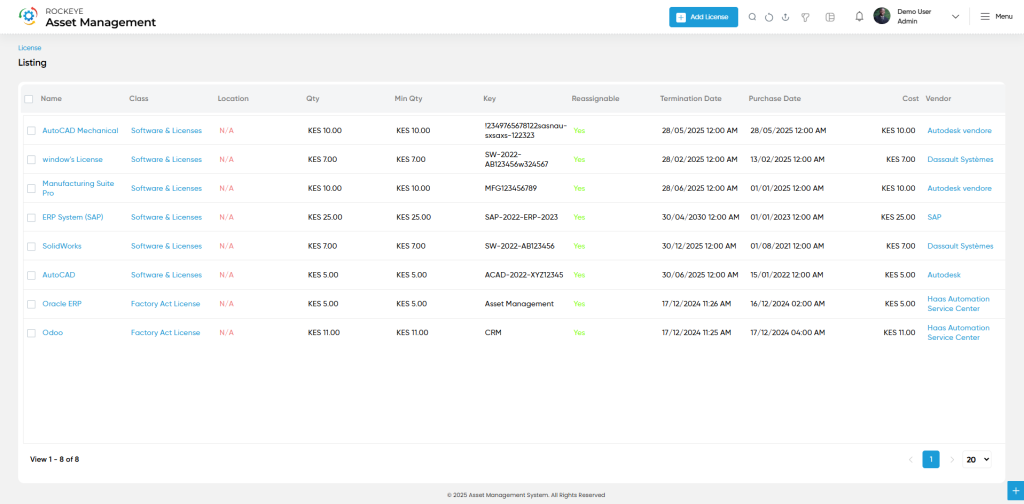Sort by the Class column header
Image resolution: width=1024 pixels, height=504 pixels.
click(x=138, y=99)
